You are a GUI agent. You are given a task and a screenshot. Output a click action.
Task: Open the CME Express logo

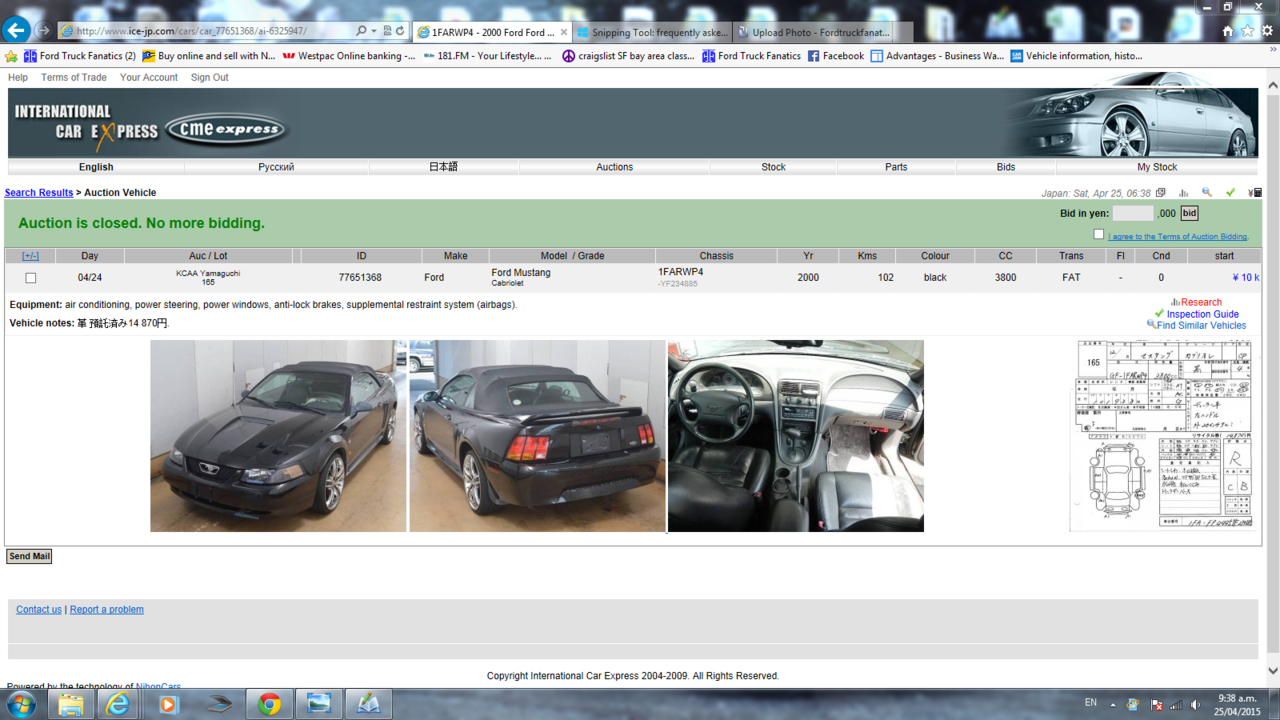click(226, 129)
